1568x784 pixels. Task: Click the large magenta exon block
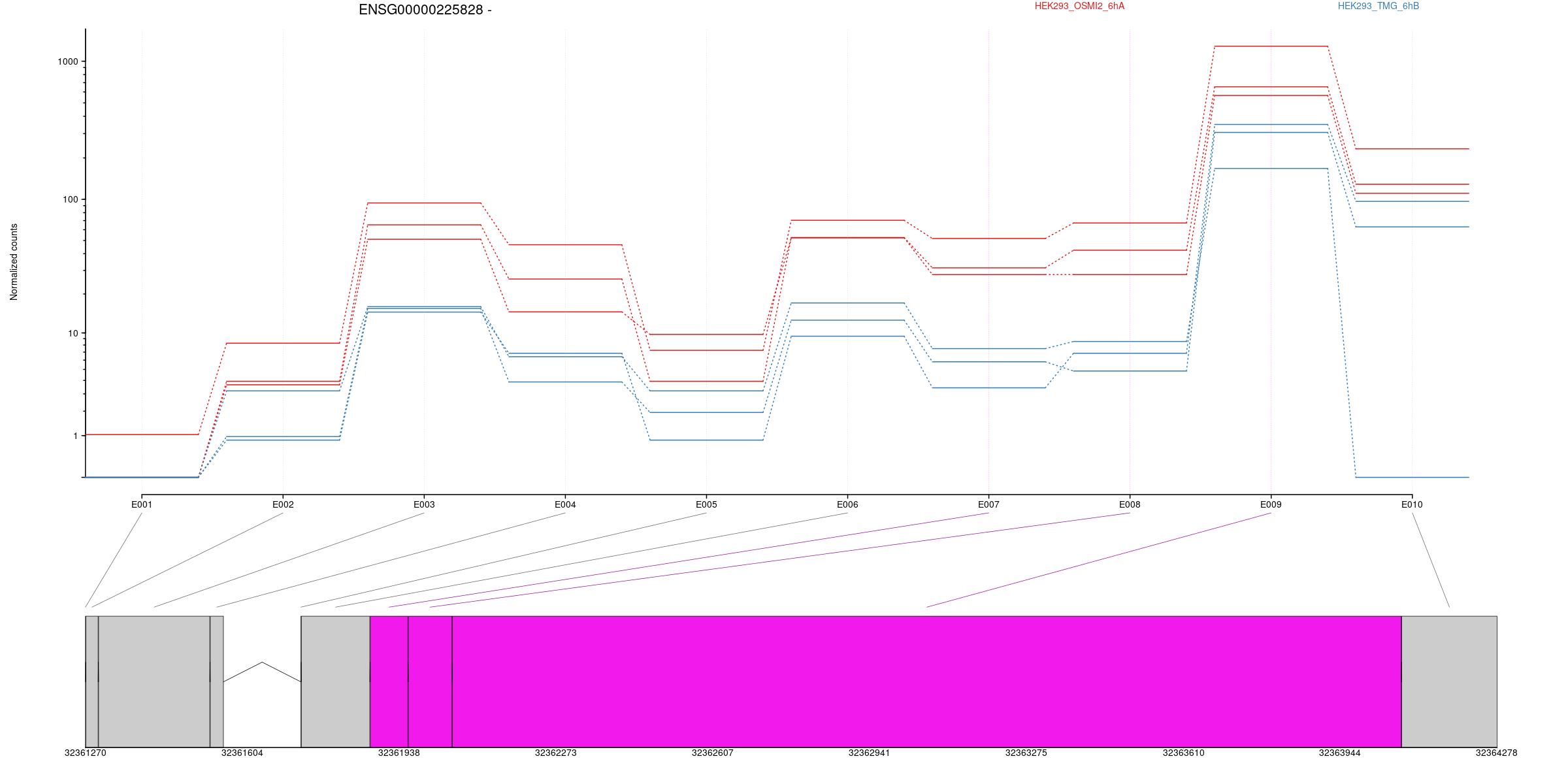pos(926,681)
